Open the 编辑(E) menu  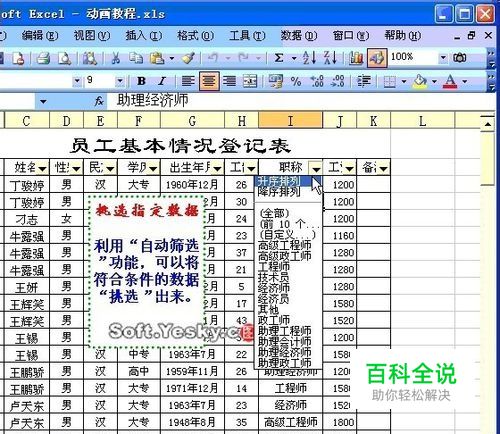pos(40,35)
